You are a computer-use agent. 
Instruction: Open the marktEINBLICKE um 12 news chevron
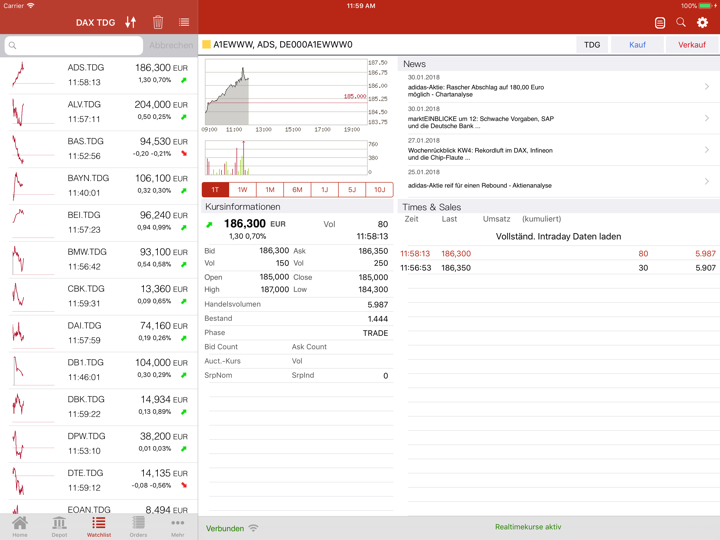707,118
